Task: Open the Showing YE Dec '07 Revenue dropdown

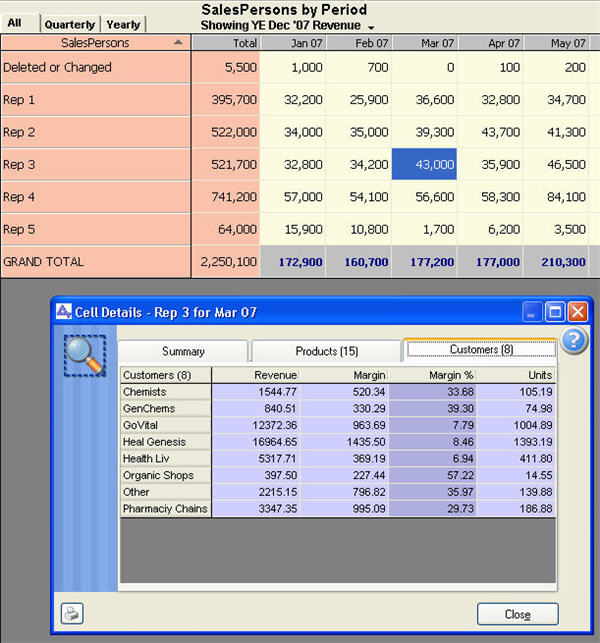Action: pos(371,26)
